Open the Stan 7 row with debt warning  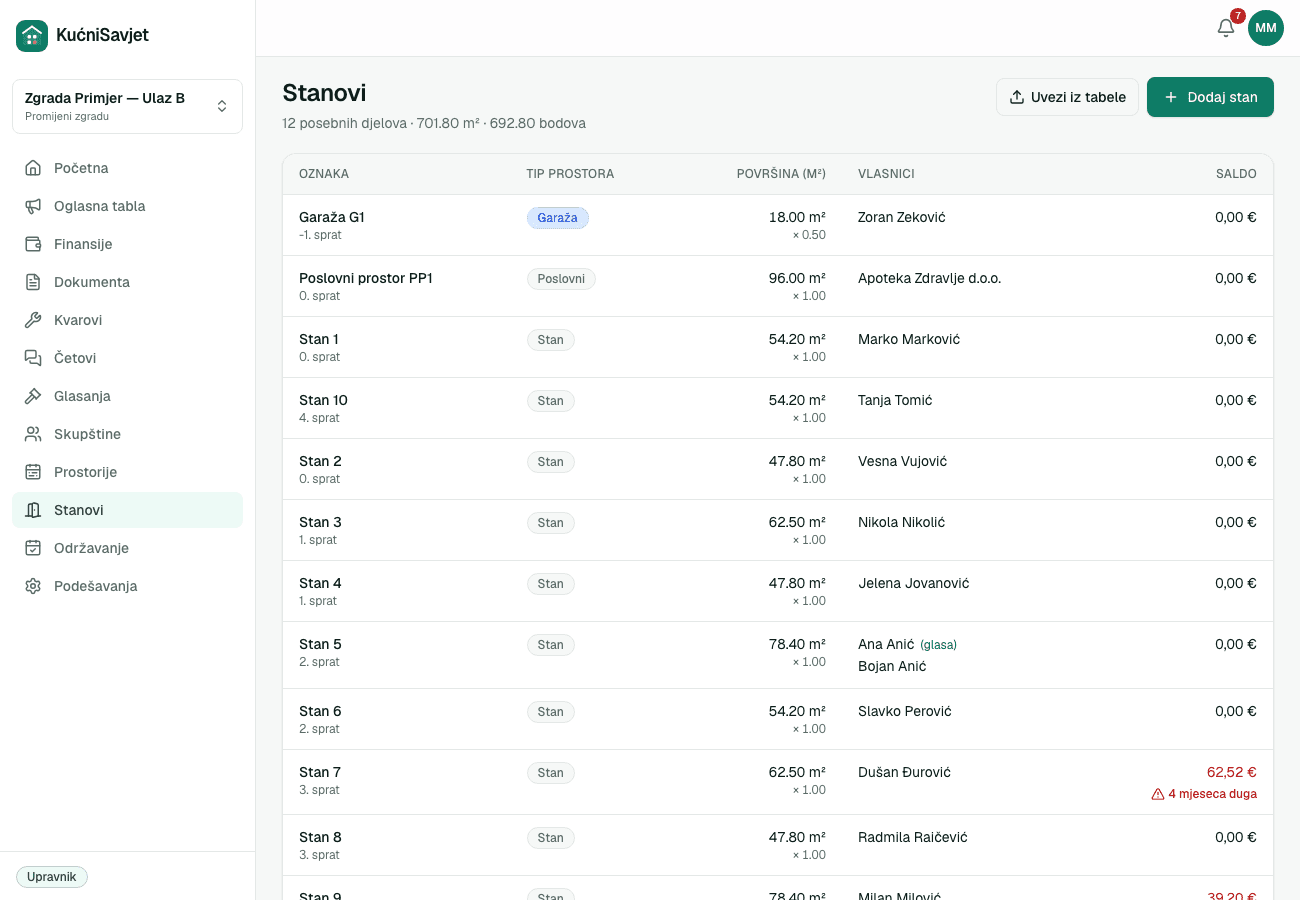(x=778, y=782)
